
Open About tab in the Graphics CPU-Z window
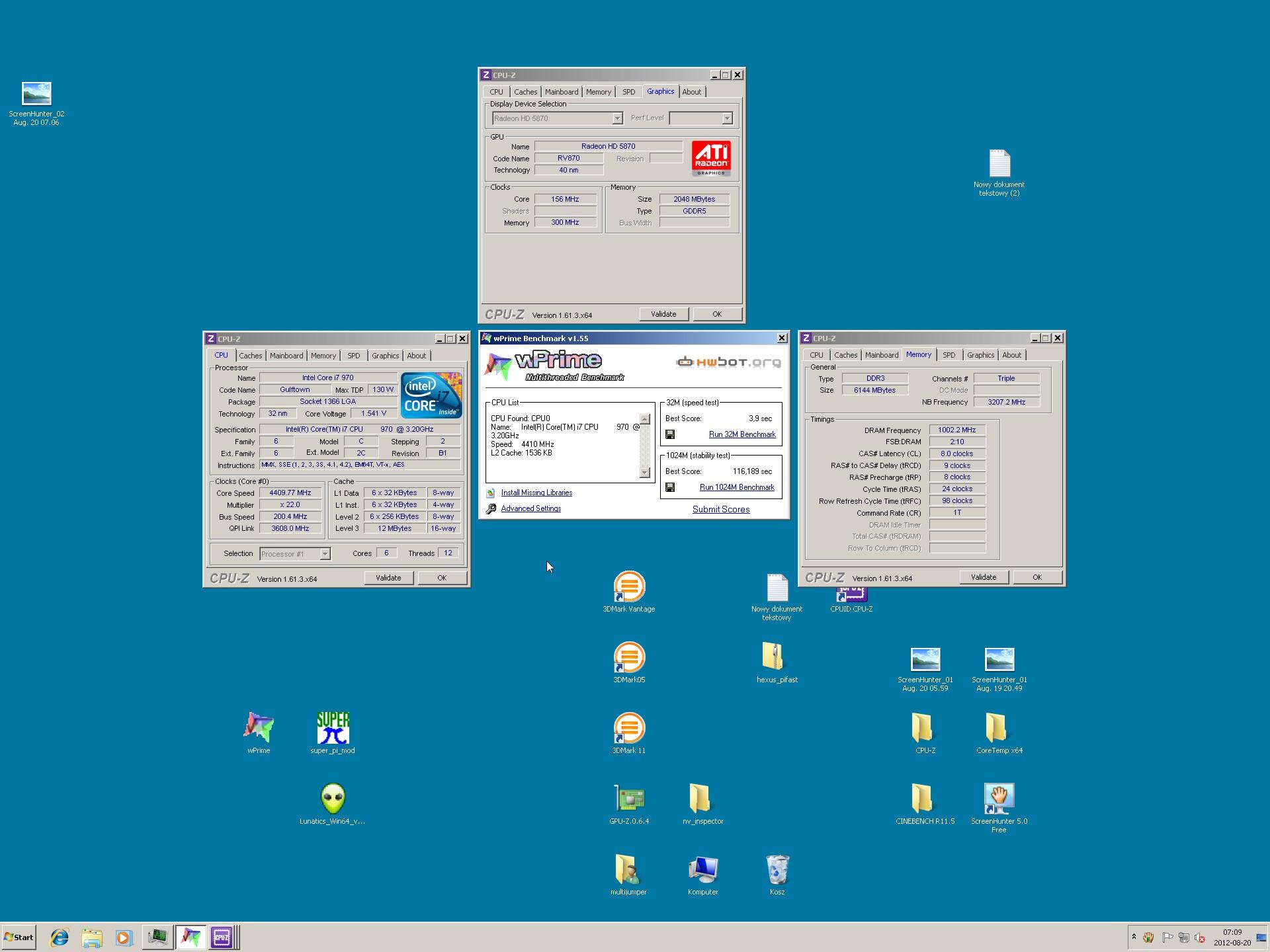click(x=692, y=92)
